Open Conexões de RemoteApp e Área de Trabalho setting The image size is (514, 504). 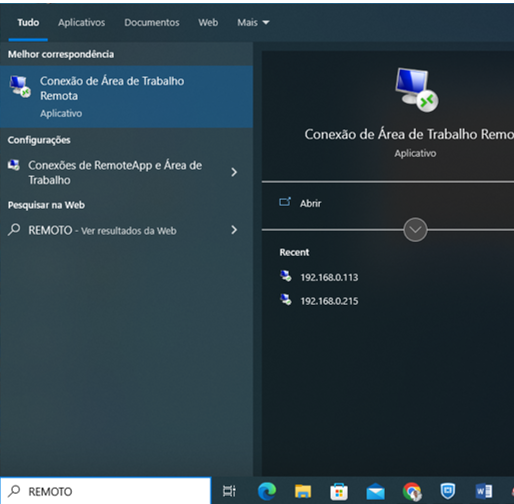(126, 173)
